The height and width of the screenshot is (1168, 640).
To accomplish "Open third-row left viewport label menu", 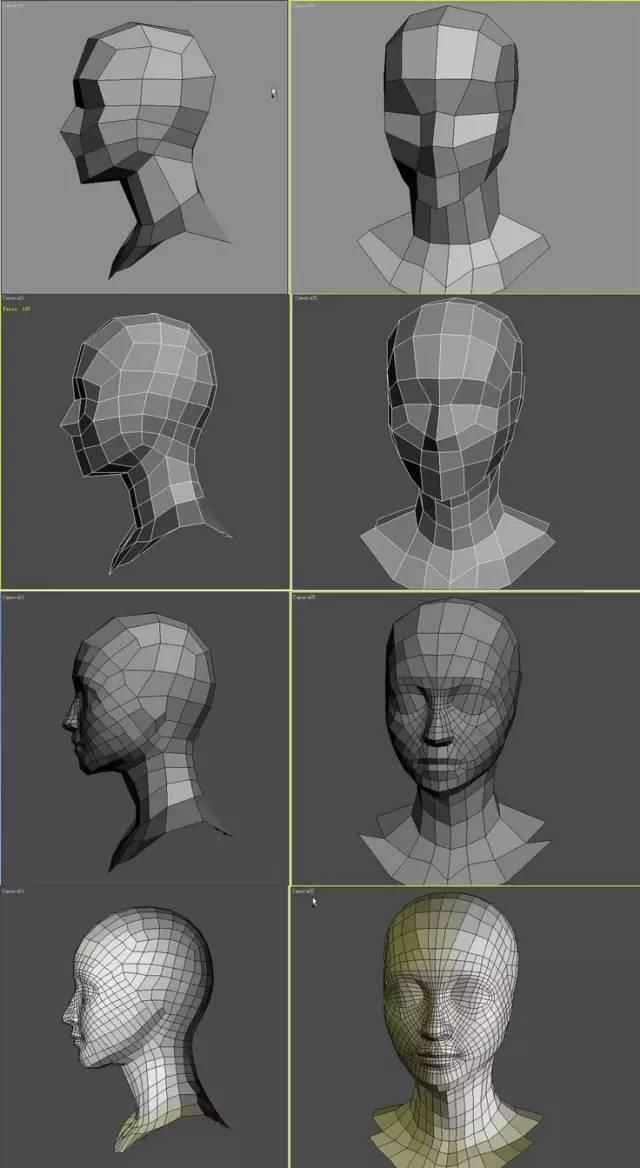I will point(13,597).
